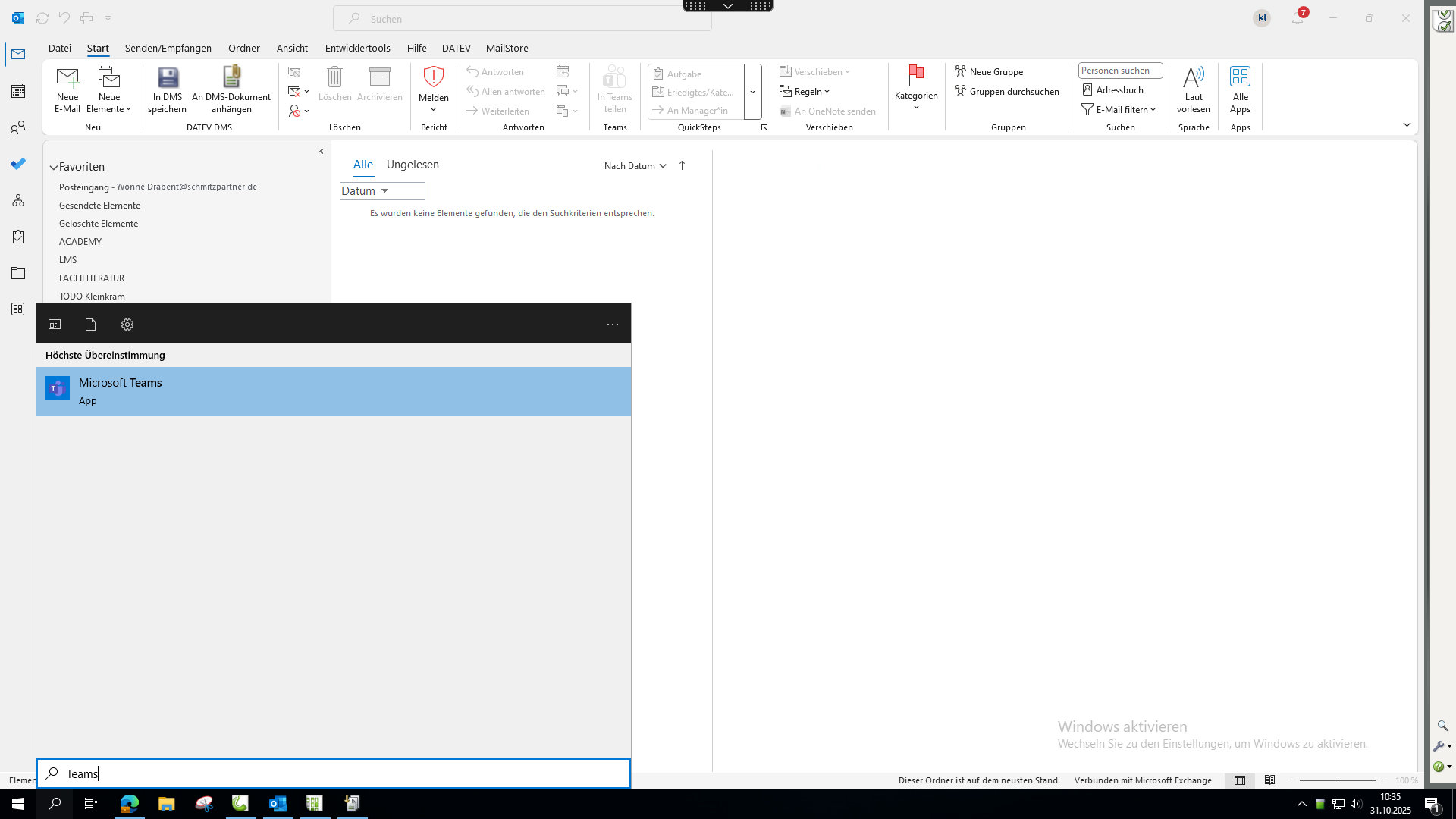The height and width of the screenshot is (819, 1456).
Task: Click An DMS-Dokument anhängen icon
Action: click(231, 78)
